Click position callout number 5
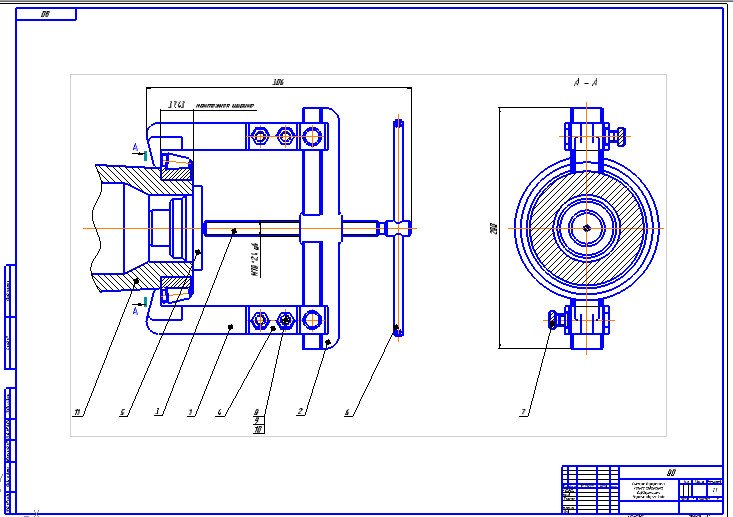The width and height of the screenshot is (733, 517). [122, 410]
